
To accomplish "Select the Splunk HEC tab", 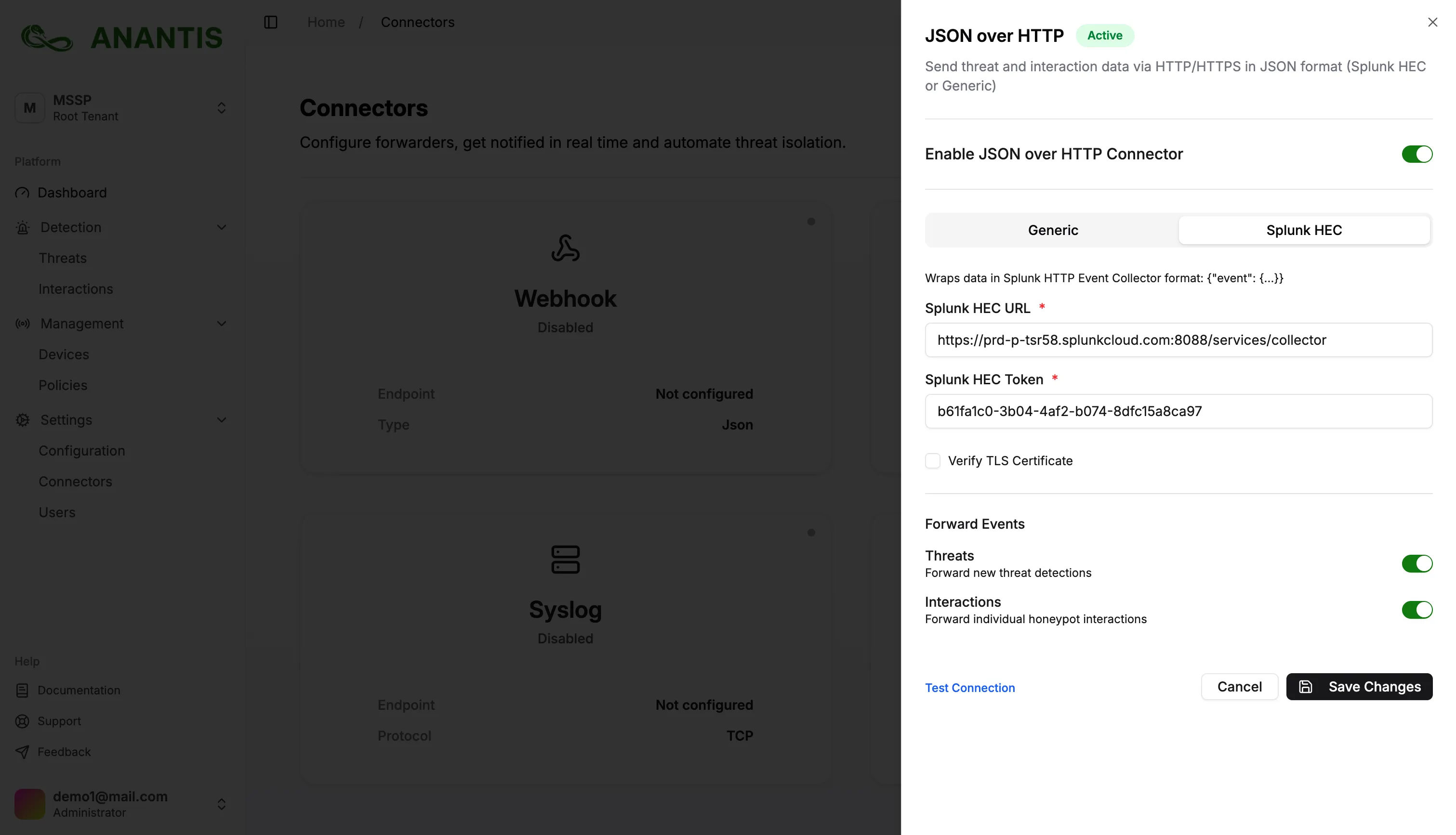I will click(x=1303, y=230).
